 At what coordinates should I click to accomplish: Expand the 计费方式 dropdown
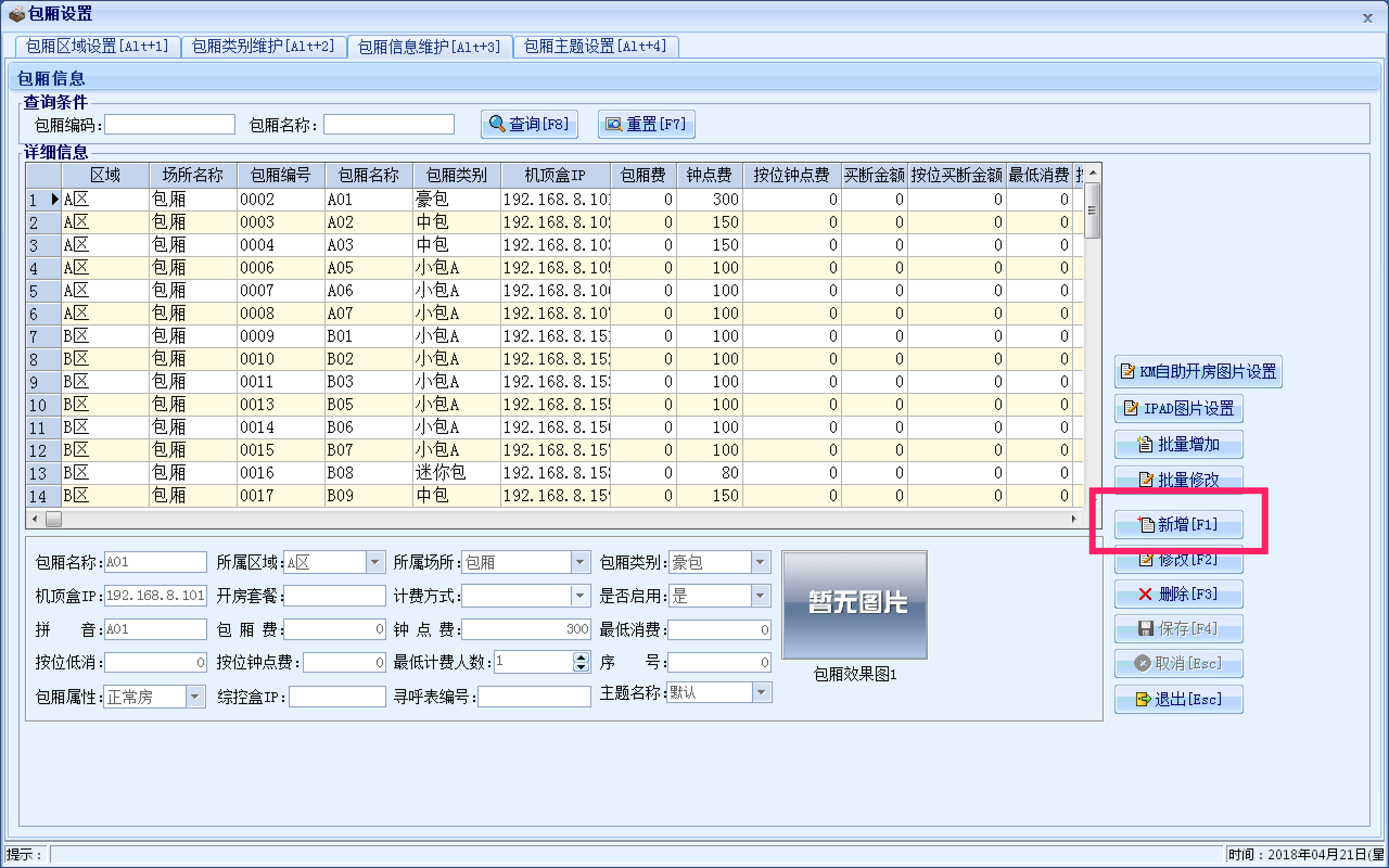point(579,596)
